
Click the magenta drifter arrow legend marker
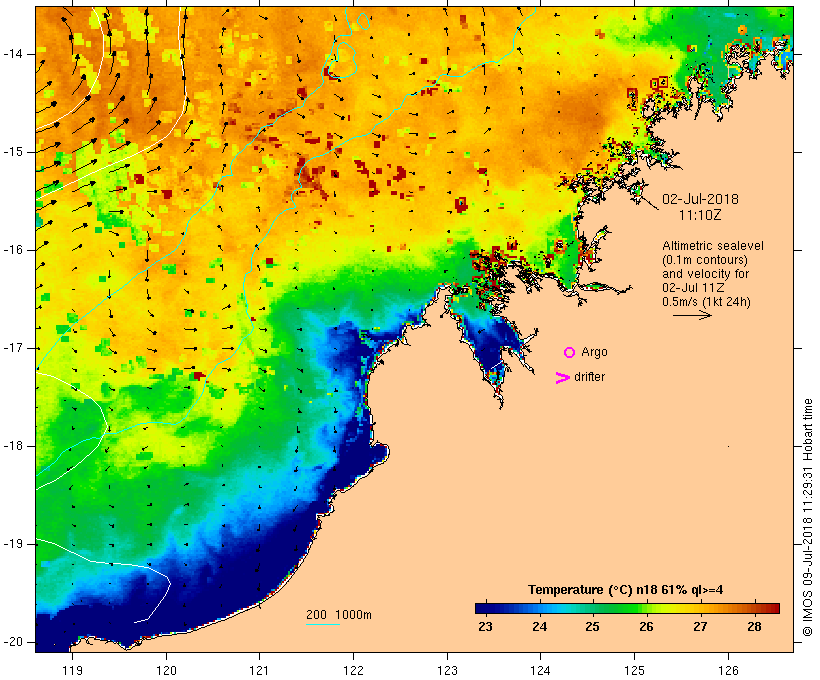pos(563,378)
